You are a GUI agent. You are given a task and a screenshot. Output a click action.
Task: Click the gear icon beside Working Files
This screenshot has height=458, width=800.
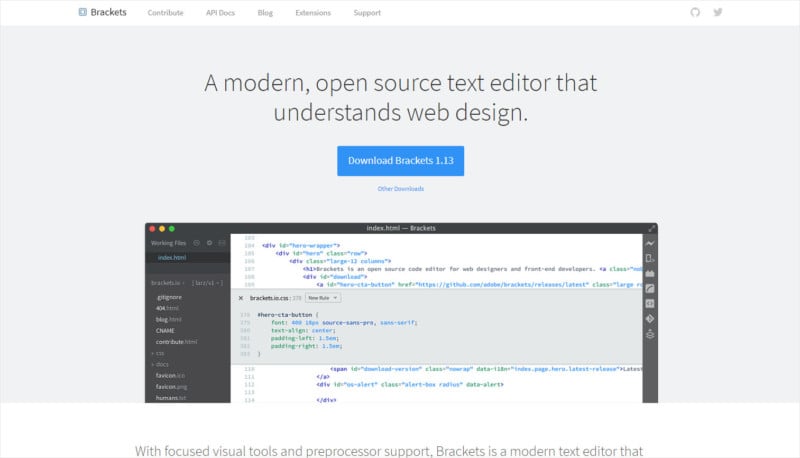tap(209, 243)
